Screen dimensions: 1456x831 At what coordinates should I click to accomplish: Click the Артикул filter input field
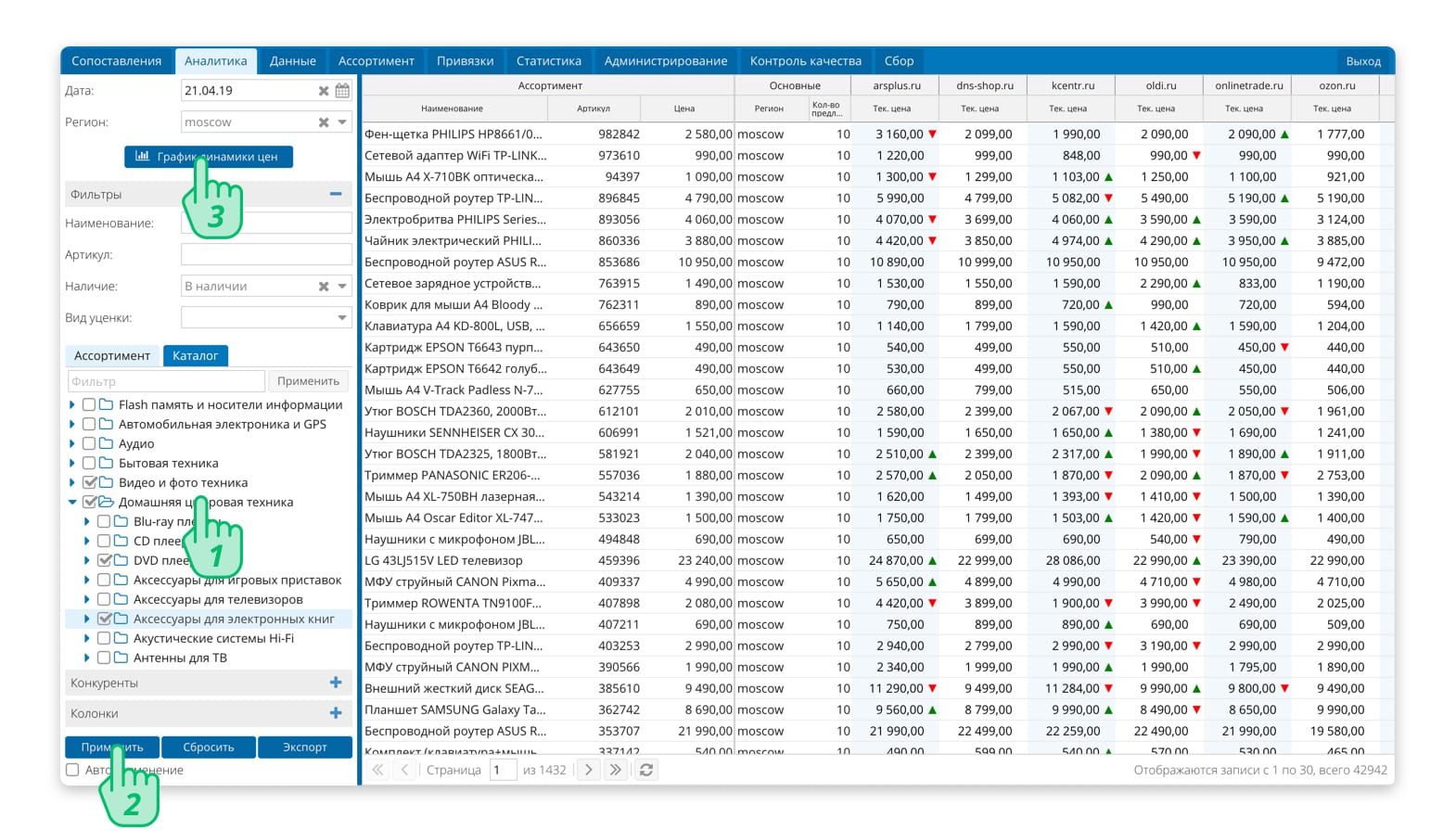266,255
